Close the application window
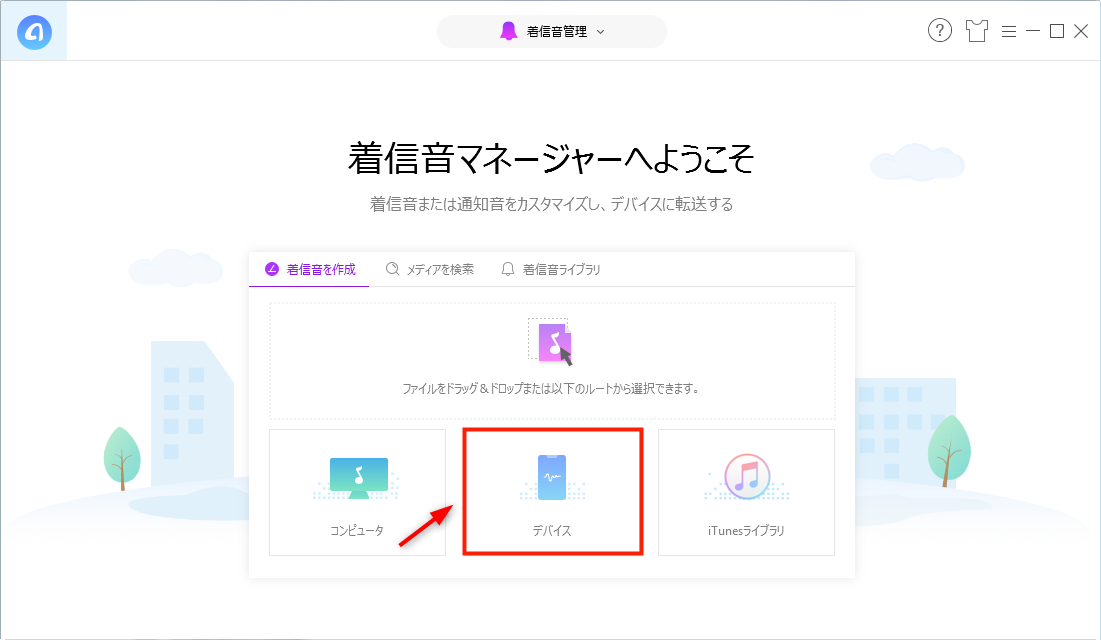The height and width of the screenshot is (640, 1101). click(1081, 31)
